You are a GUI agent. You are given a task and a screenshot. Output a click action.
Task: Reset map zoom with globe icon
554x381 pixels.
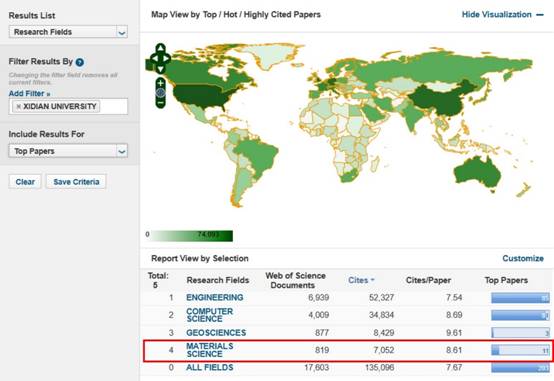(x=160, y=93)
